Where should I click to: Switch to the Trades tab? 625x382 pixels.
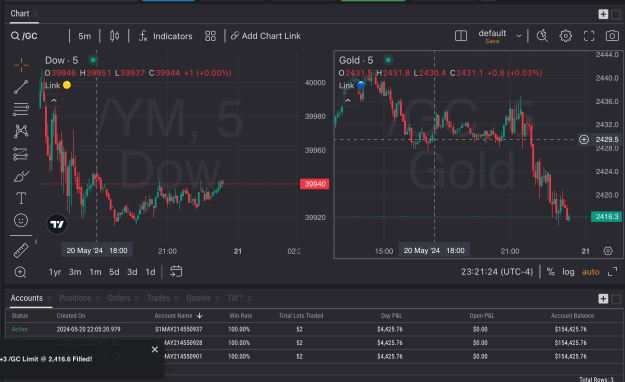(158, 298)
